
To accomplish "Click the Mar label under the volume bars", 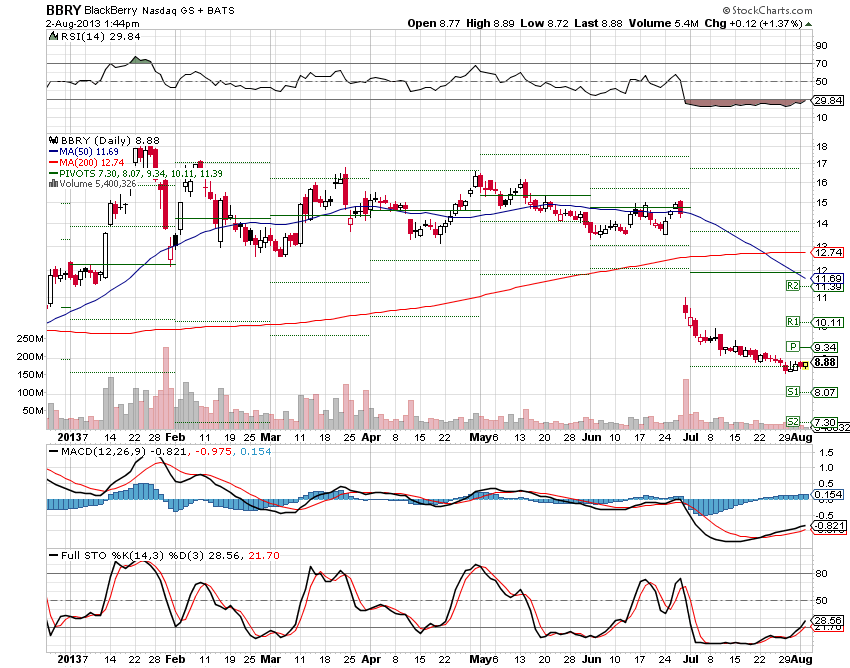I will coord(271,437).
